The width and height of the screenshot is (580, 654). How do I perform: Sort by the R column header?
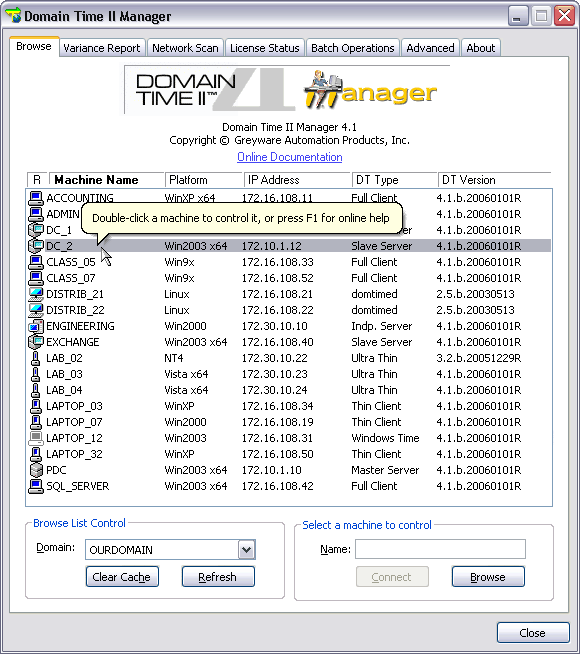click(37, 180)
